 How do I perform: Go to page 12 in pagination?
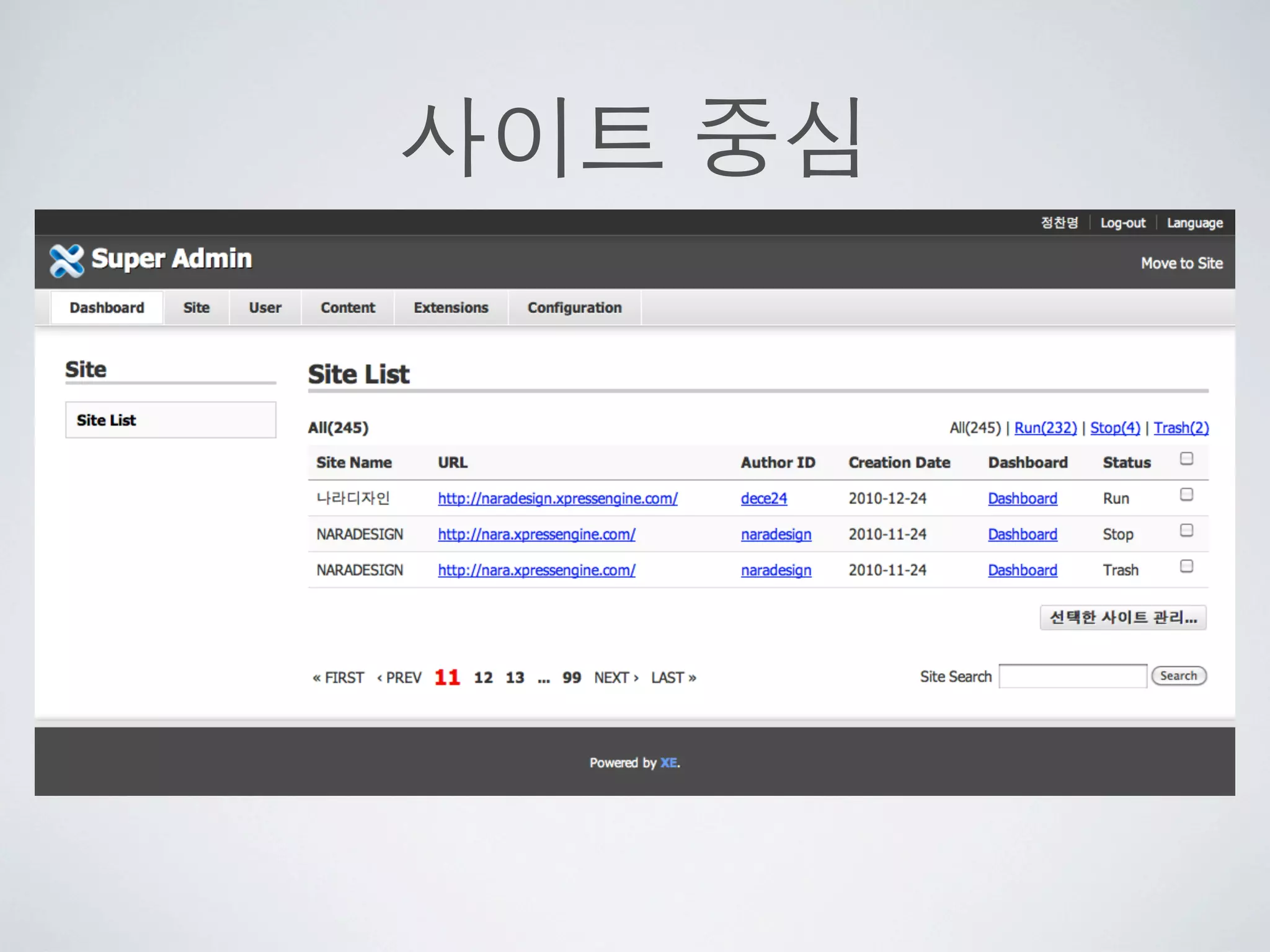point(483,677)
